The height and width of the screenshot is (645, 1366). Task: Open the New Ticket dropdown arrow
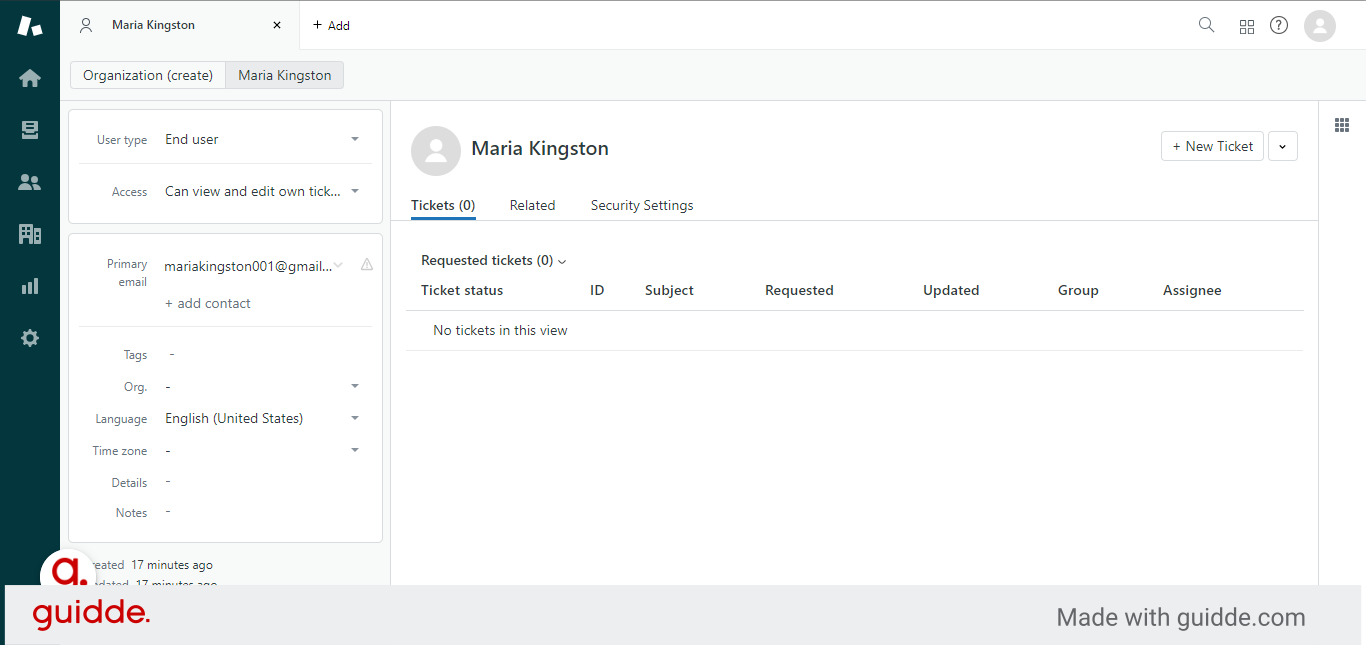tap(1282, 145)
